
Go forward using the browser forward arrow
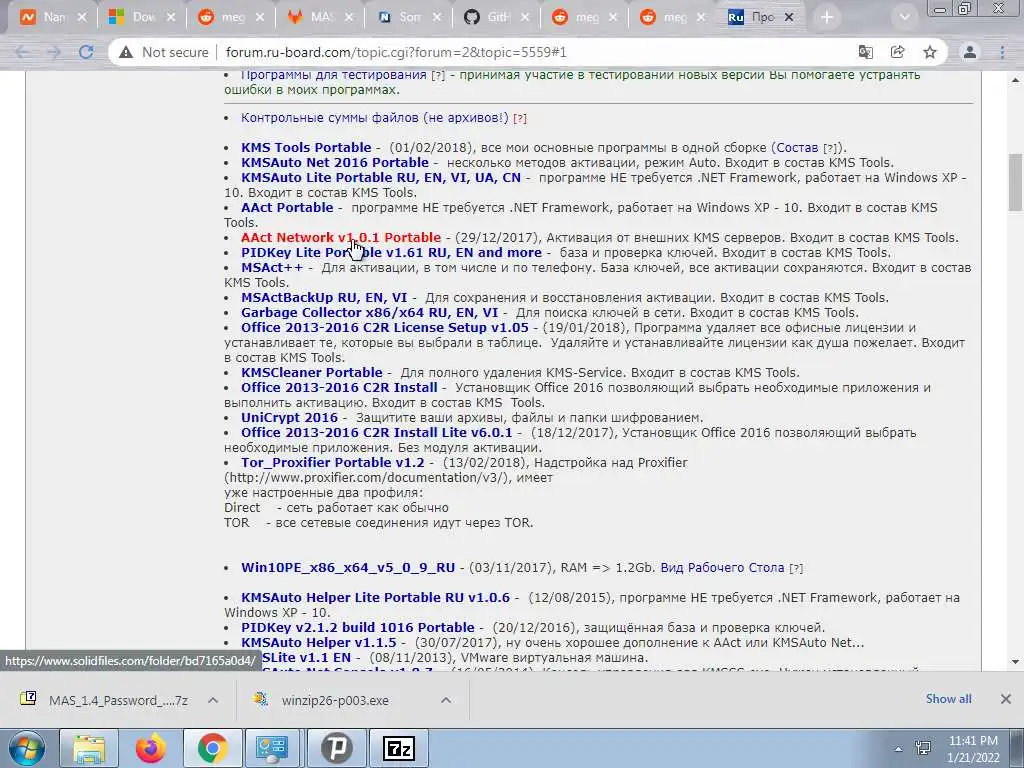[x=54, y=52]
